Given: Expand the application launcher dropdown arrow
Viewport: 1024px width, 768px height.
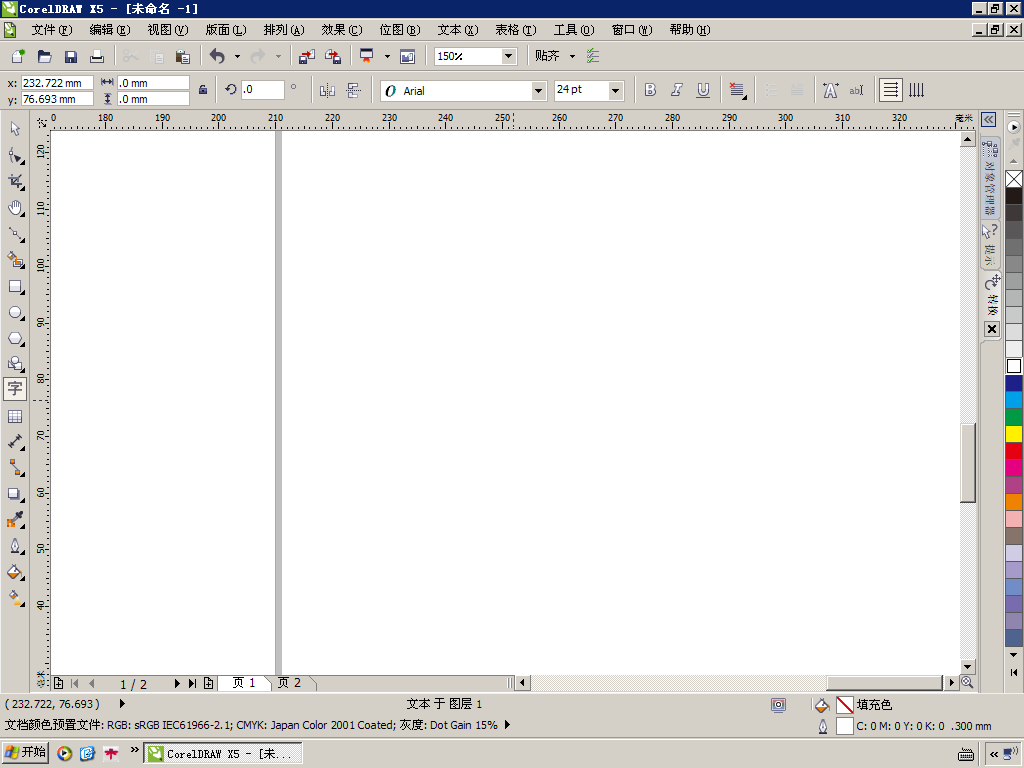Looking at the screenshot, I should click(x=387, y=57).
